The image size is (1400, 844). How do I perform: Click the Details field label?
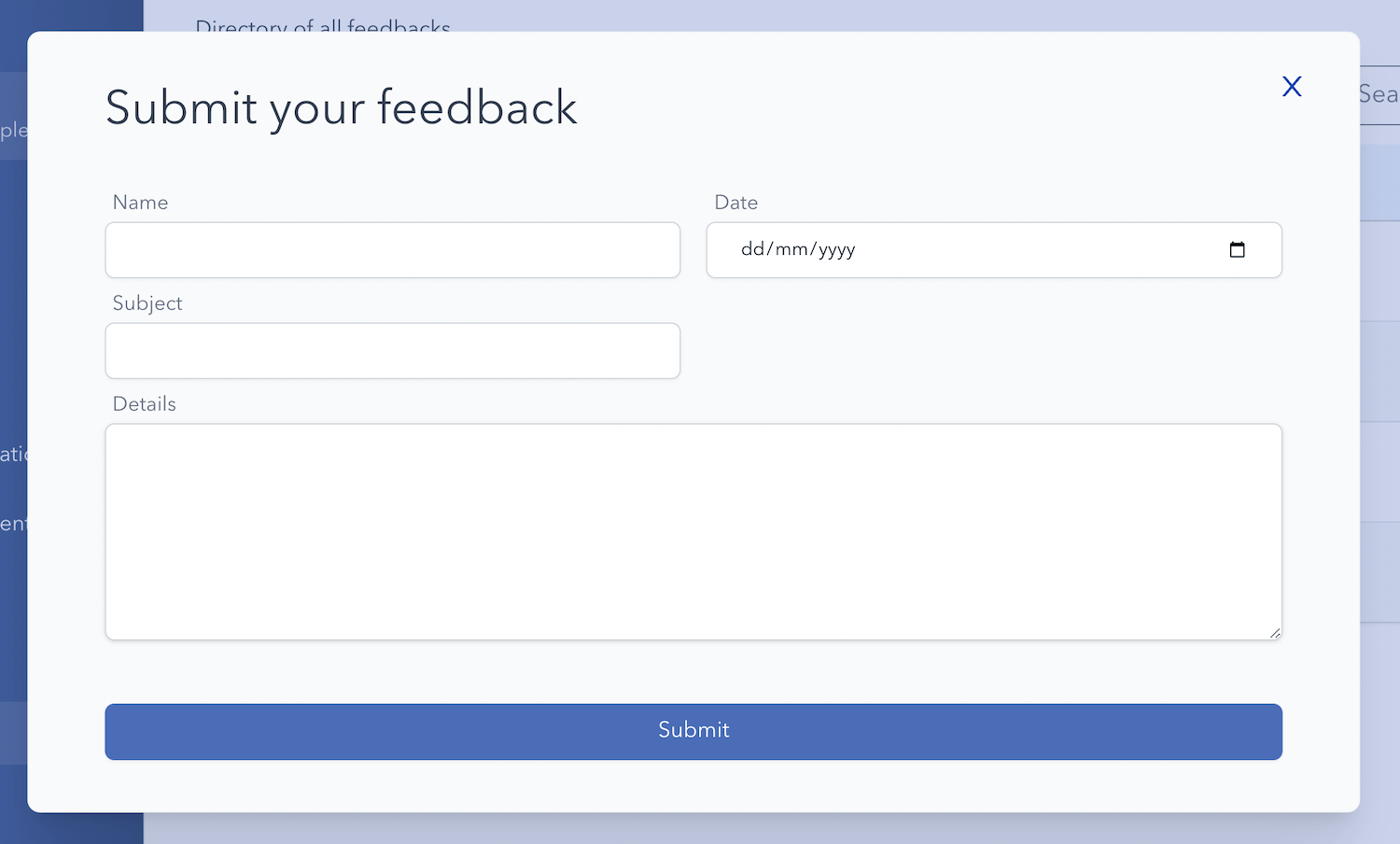145,404
